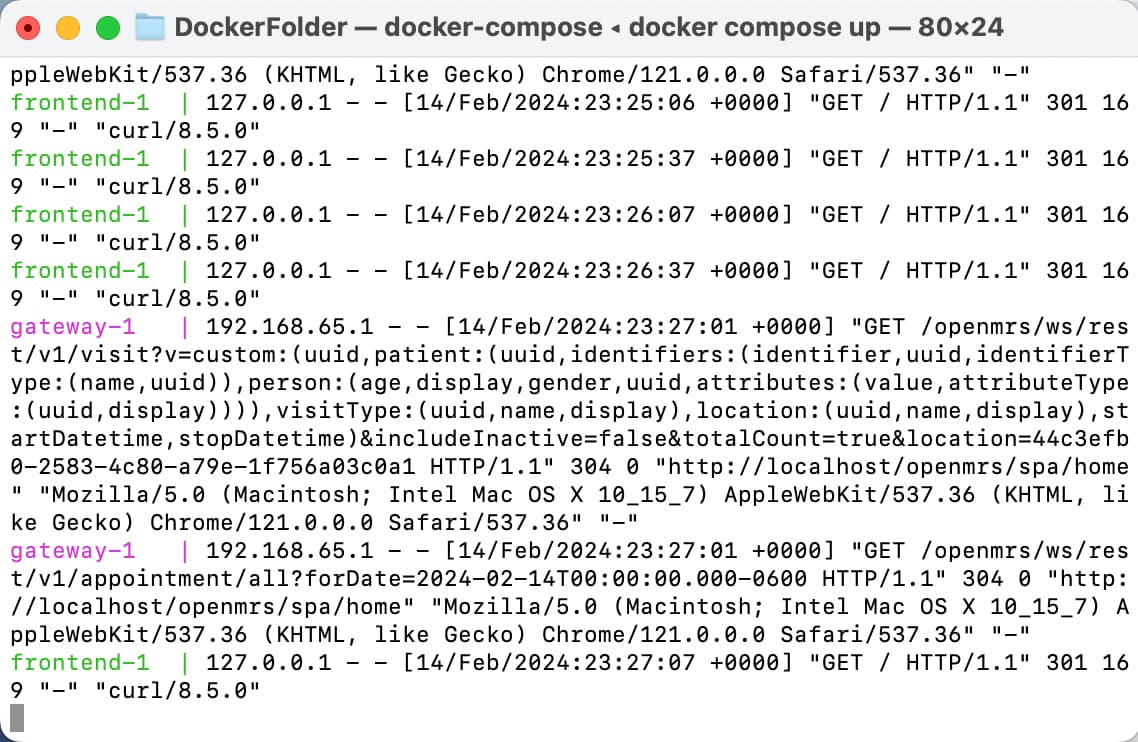Click the window title text DockerFolder
Image resolution: width=1138 pixels, height=742 pixels.
click(261, 28)
